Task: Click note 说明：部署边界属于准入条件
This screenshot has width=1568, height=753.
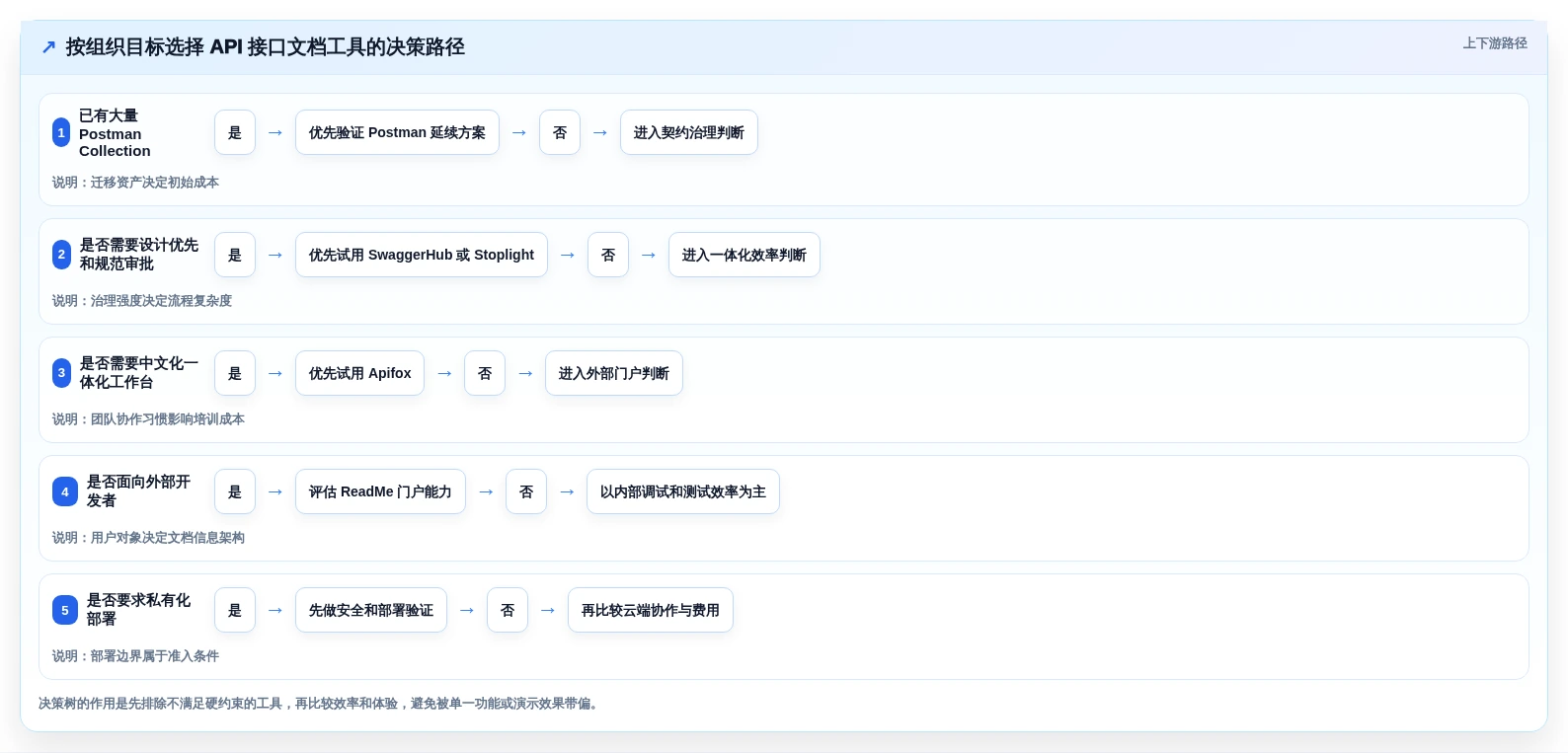Action: tap(135, 656)
